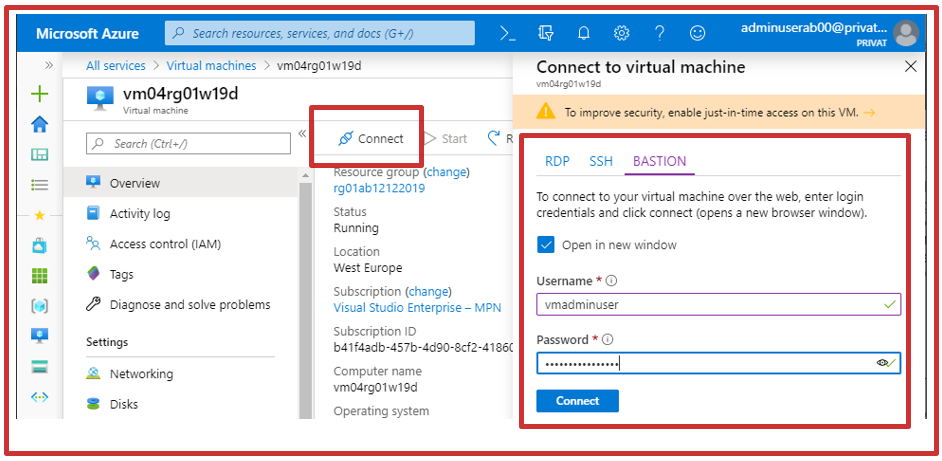Viewport: 942px width, 461px height.
Task: Click the green Create a resource plus icon
Action: click(x=40, y=94)
